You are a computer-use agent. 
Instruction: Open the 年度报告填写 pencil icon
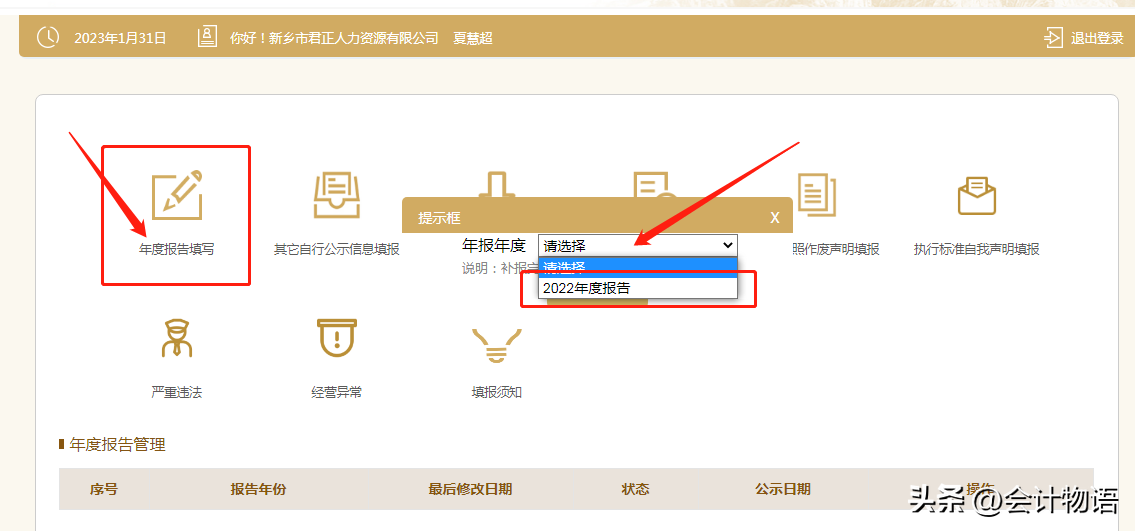click(177, 195)
